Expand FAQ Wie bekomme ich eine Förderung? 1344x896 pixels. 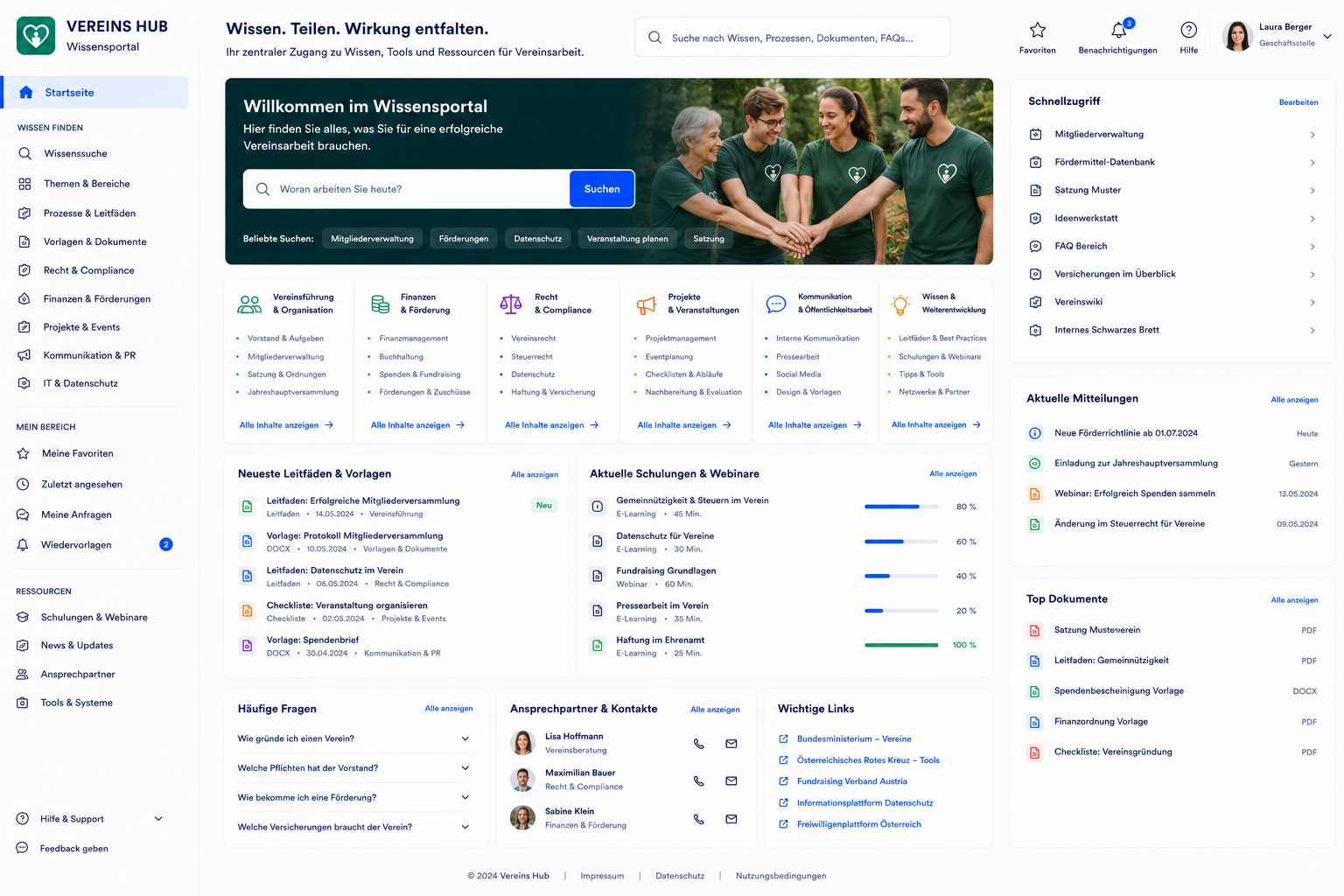click(x=465, y=797)
